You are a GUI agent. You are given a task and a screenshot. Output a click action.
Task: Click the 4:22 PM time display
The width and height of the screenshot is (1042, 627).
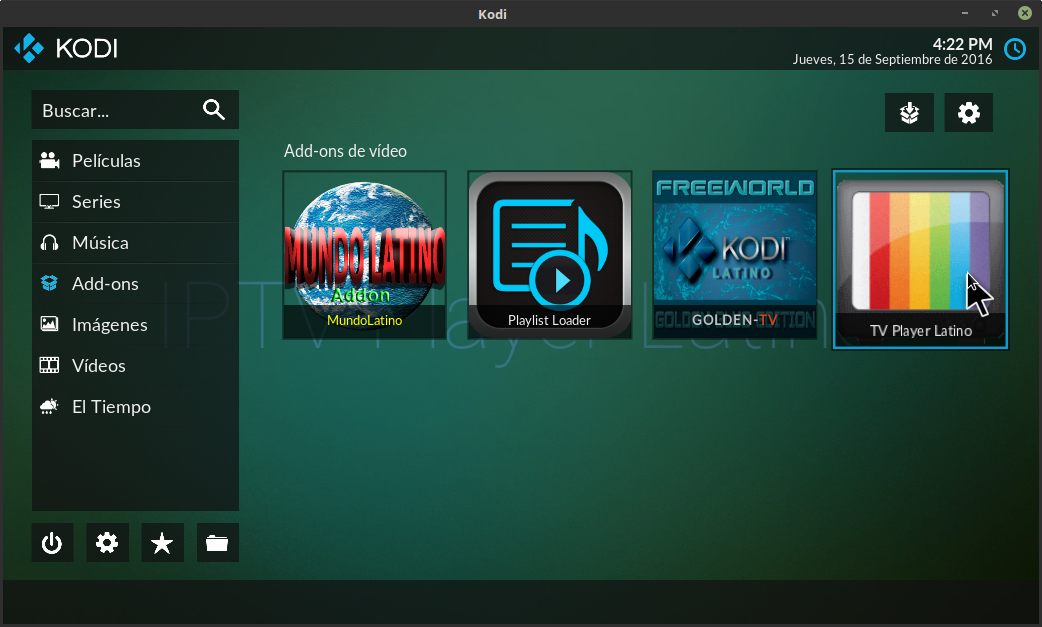coord(962,44)
